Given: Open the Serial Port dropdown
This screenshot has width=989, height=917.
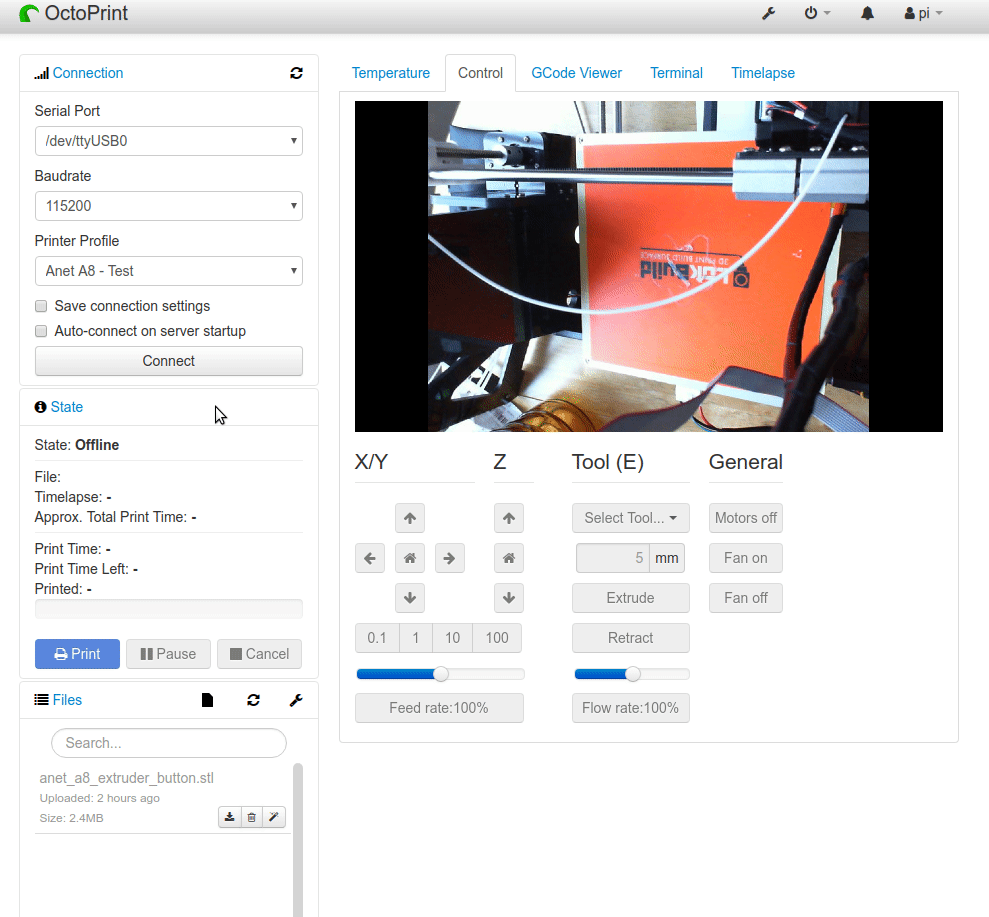Looking at the screenshot, I should pyautogui.click(x=168, y=141).
